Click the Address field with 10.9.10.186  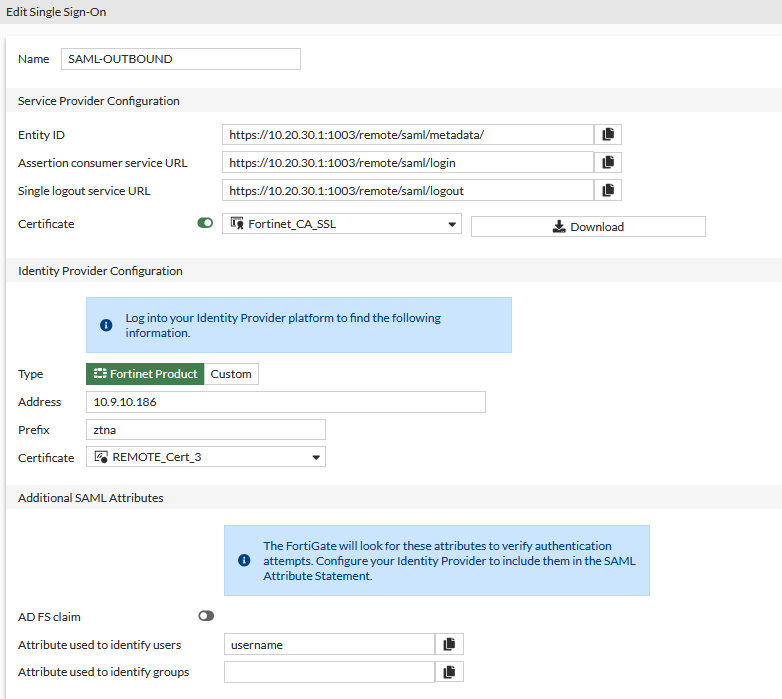(285, 402)
